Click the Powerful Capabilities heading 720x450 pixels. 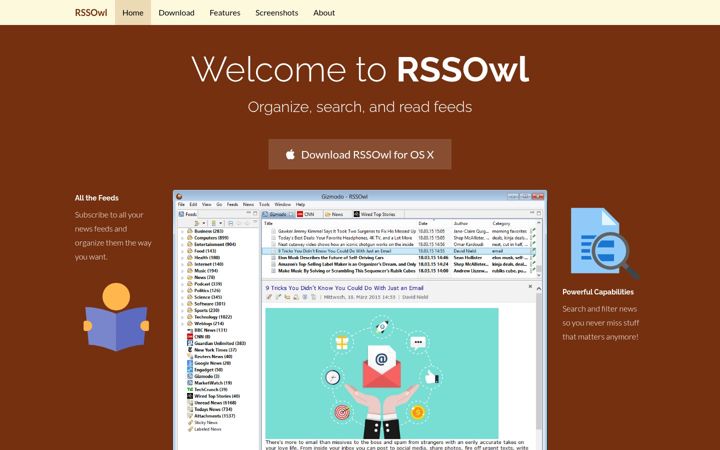point(598,292)
